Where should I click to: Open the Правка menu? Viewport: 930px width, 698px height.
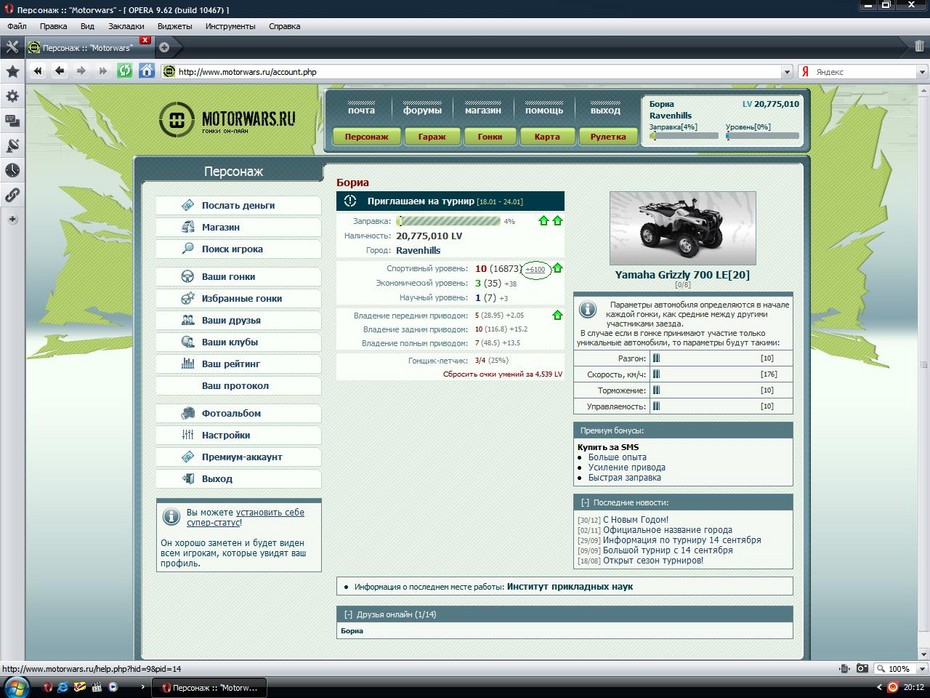(53, 26)
